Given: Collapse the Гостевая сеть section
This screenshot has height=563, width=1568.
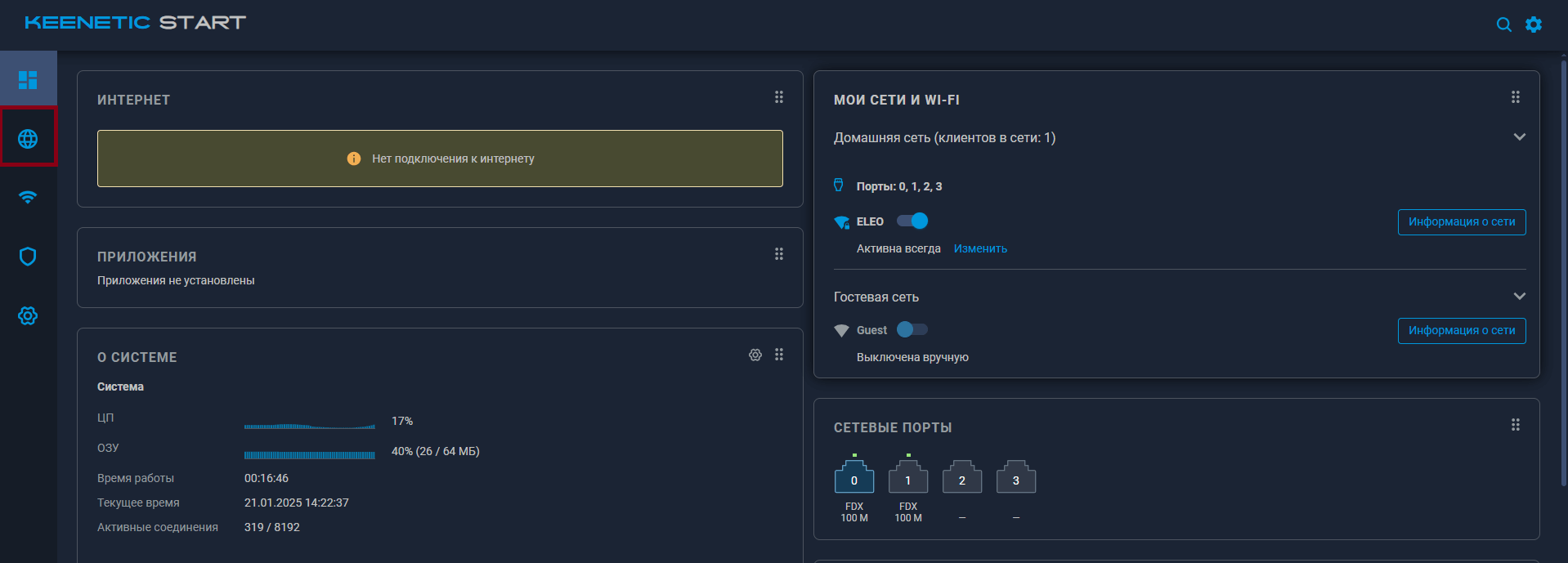Looking at the screenshot, I should (x=1519, y=297).
